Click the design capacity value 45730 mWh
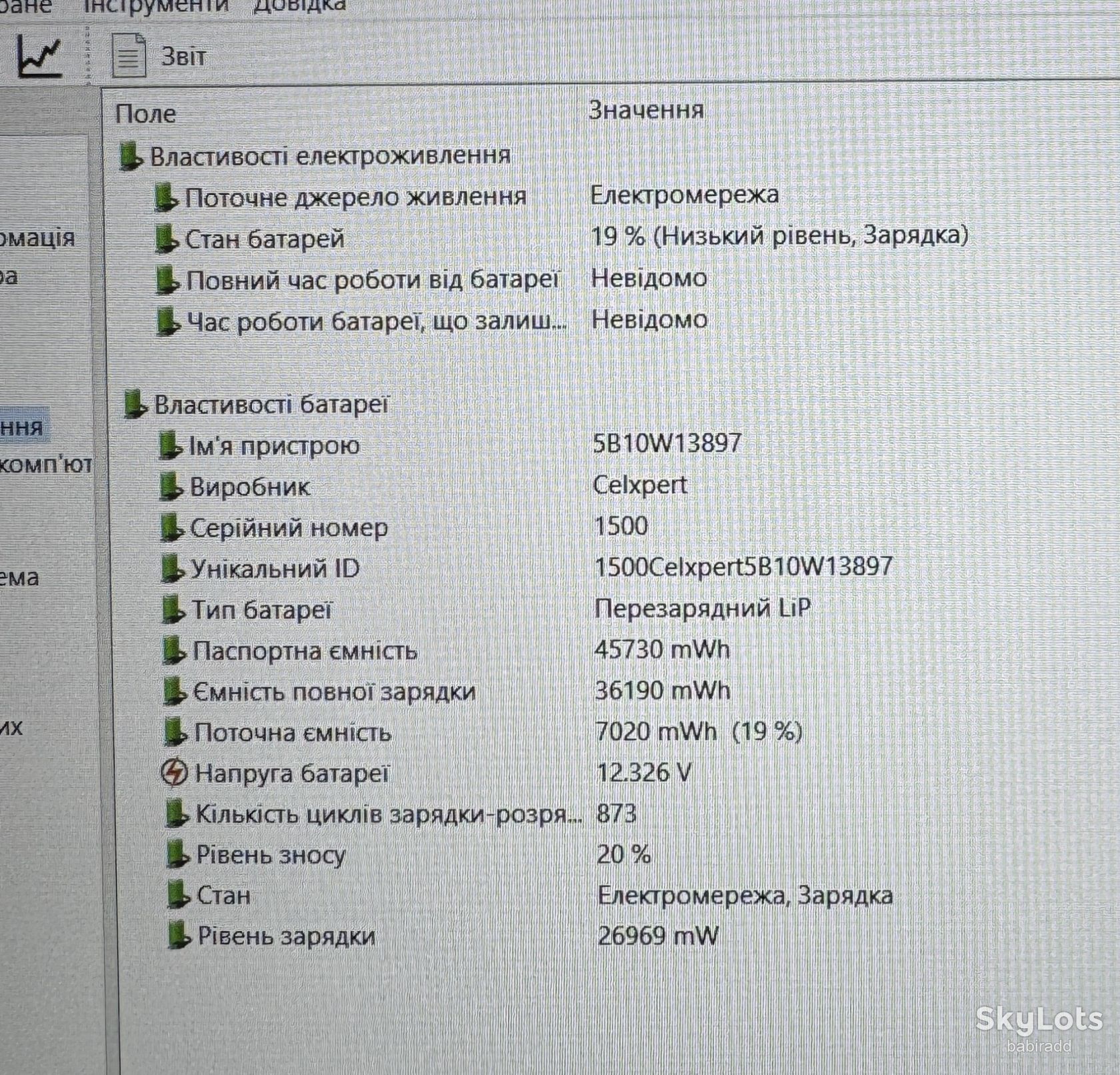This screenshot has height=1075, width=1120. pos(663,650)
